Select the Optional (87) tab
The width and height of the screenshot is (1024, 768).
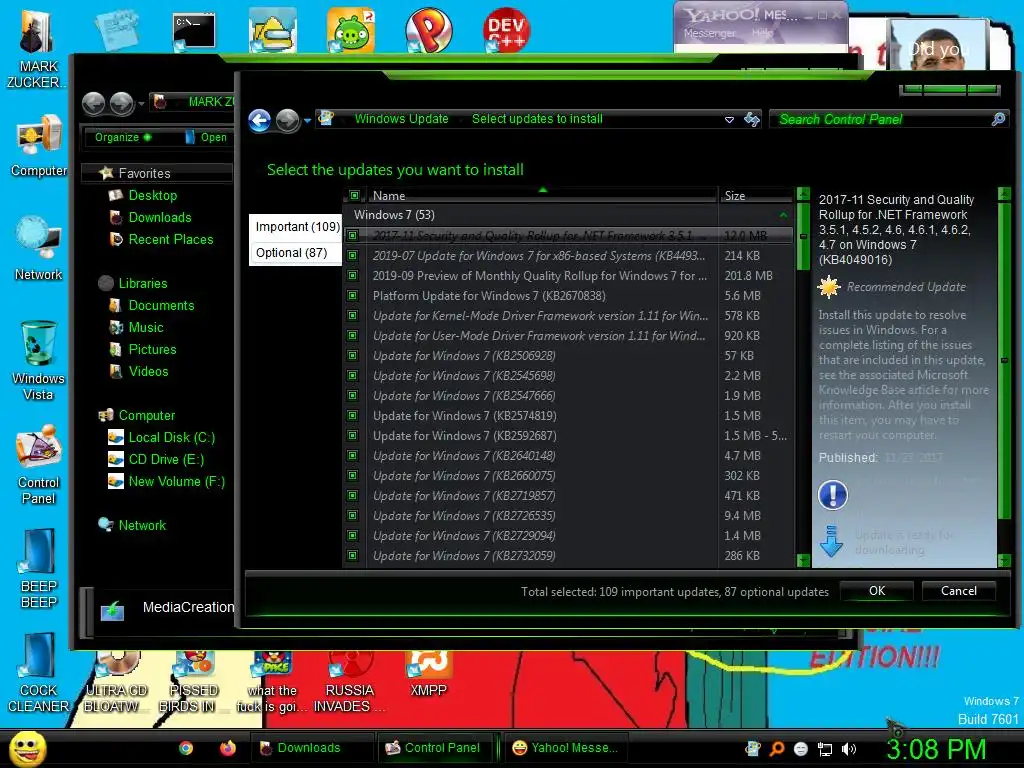point(296,253)
